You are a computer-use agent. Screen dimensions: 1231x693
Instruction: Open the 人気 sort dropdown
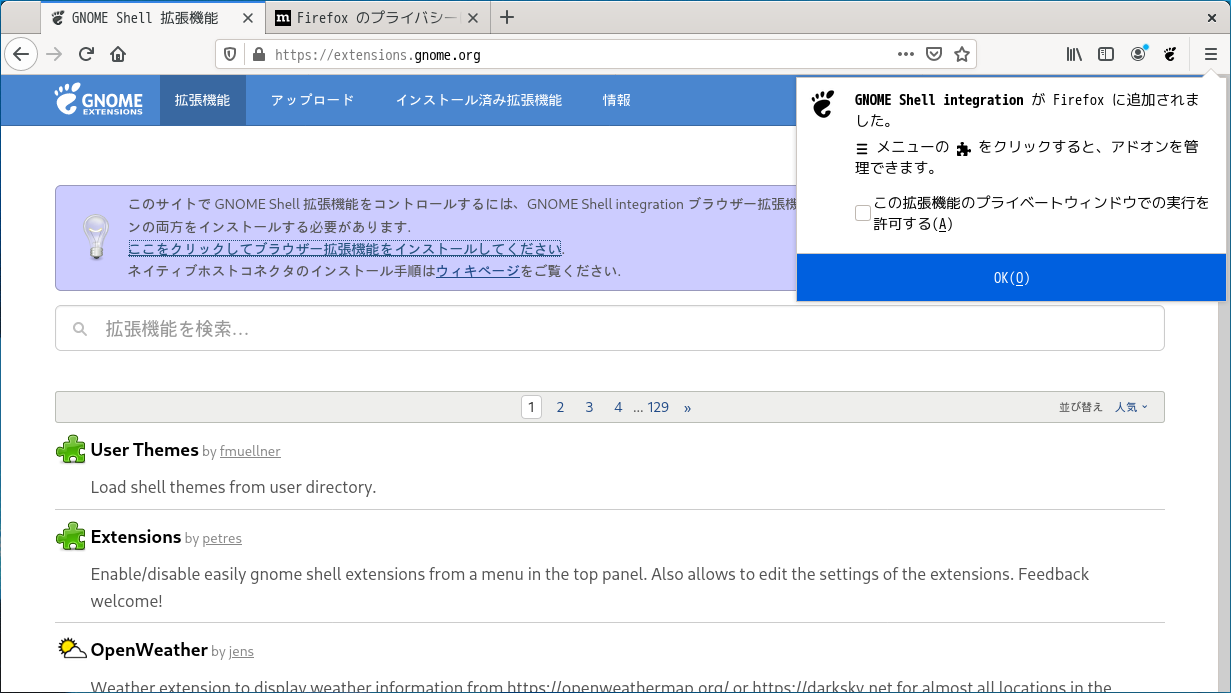click(x=1131, y=407)
